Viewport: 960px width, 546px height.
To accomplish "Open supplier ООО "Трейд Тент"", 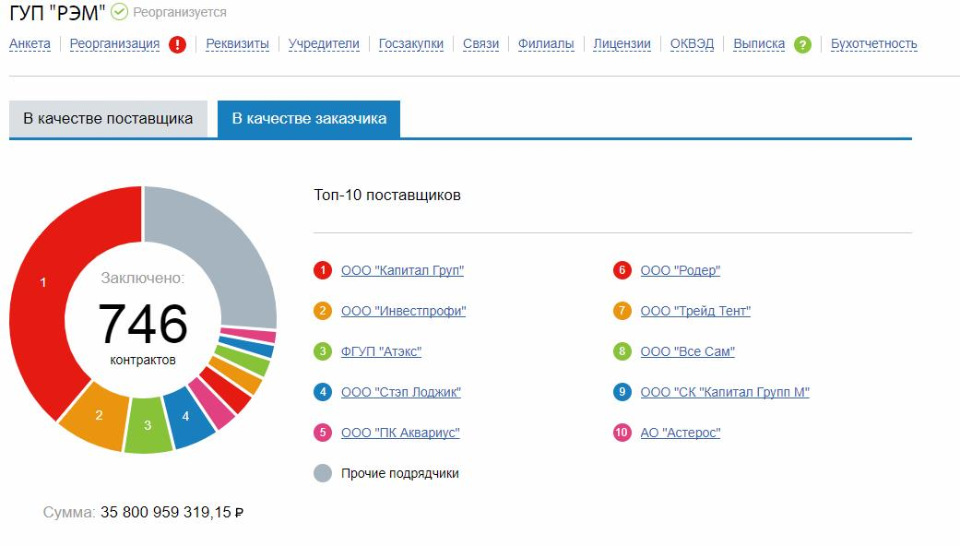I will pyautogui.click(x=696, y=311).
